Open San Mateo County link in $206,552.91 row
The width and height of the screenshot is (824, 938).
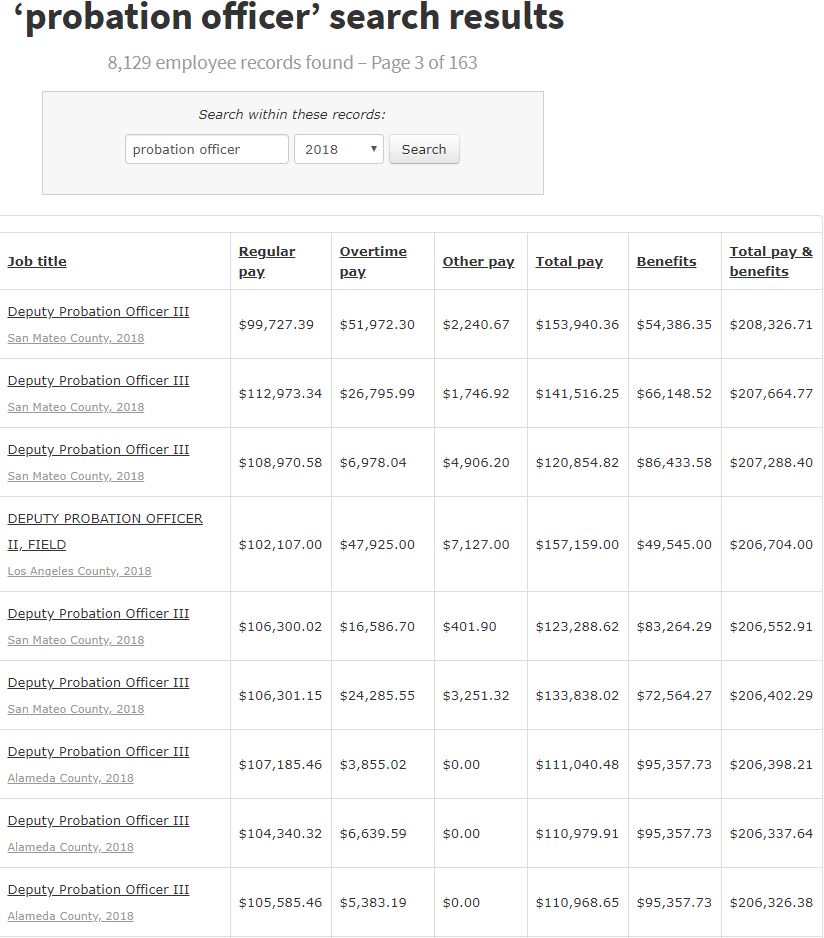[75, 640]
